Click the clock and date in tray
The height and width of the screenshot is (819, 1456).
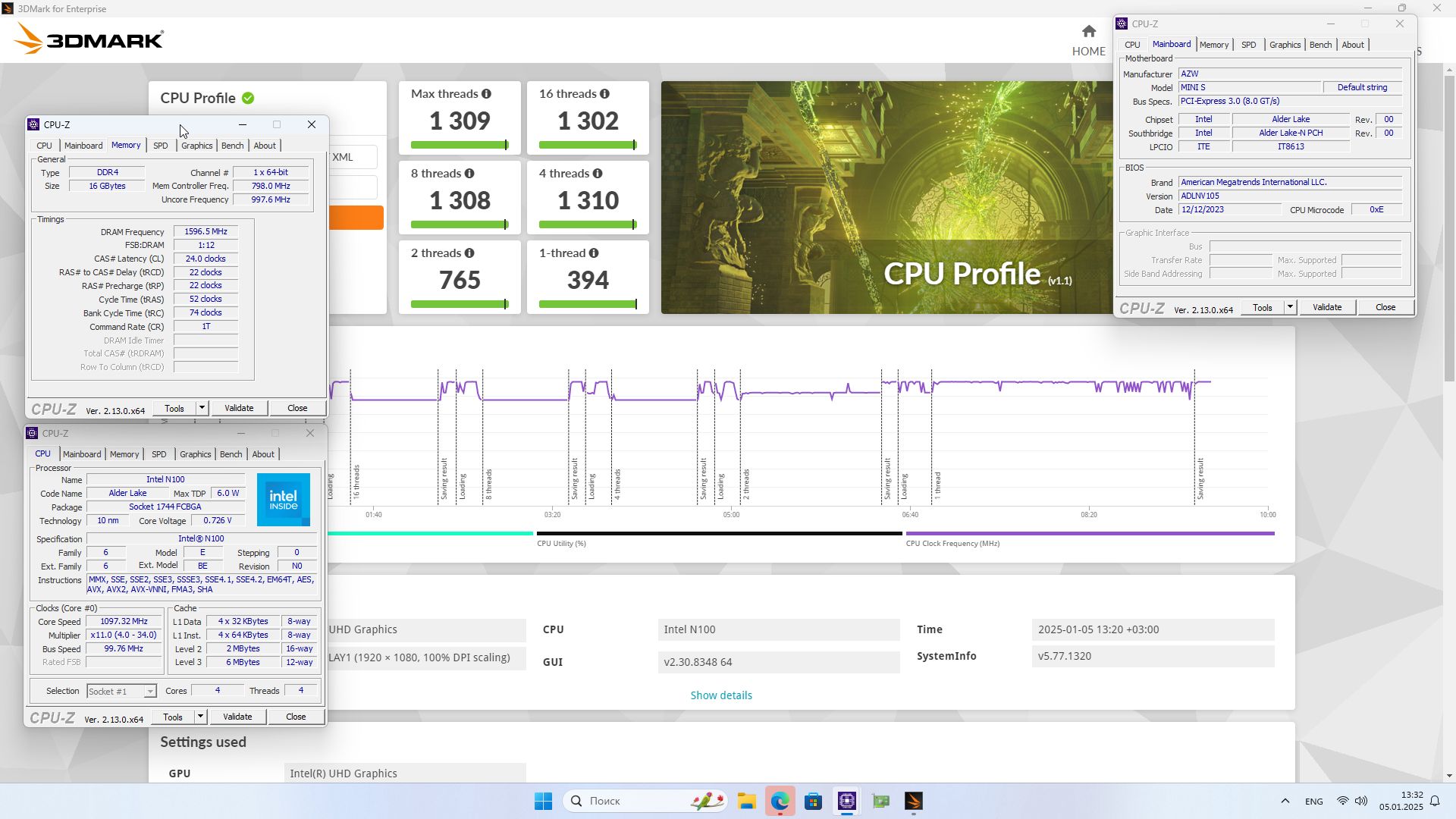[x=1401, y=801]
